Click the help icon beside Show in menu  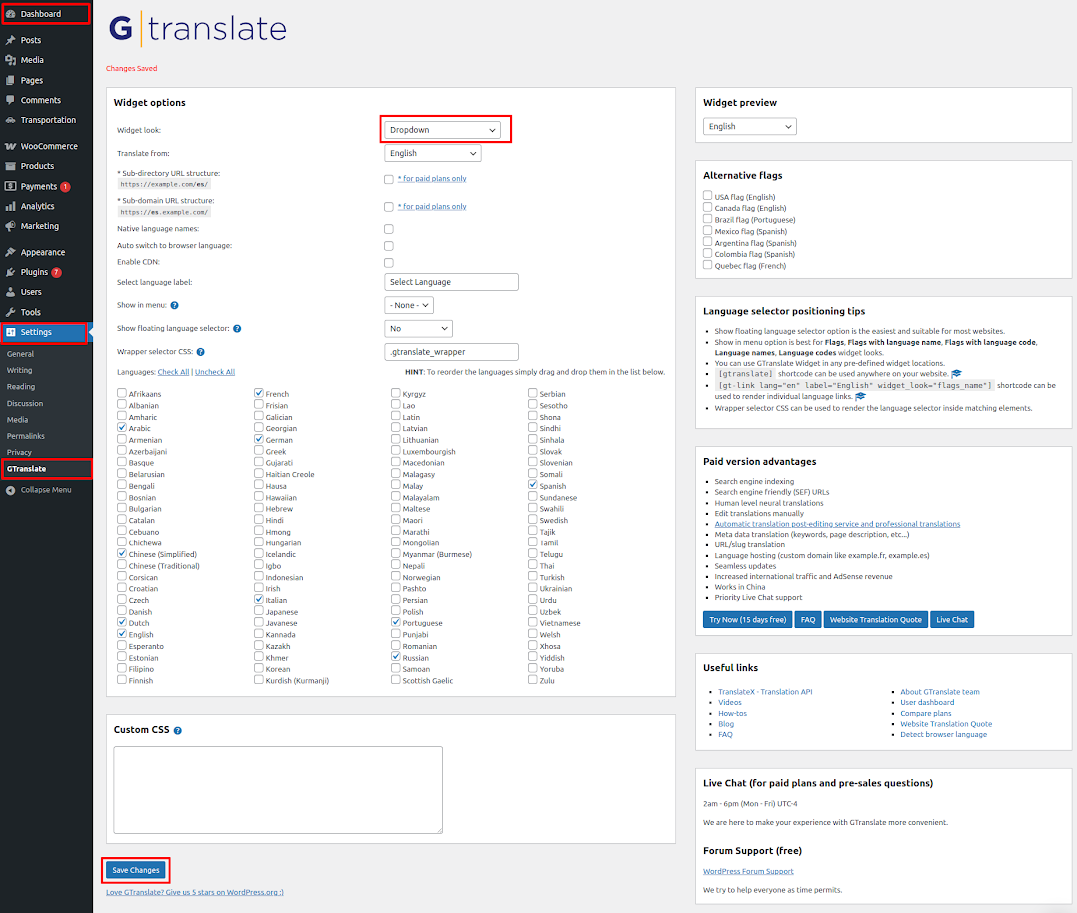(174, 305)
